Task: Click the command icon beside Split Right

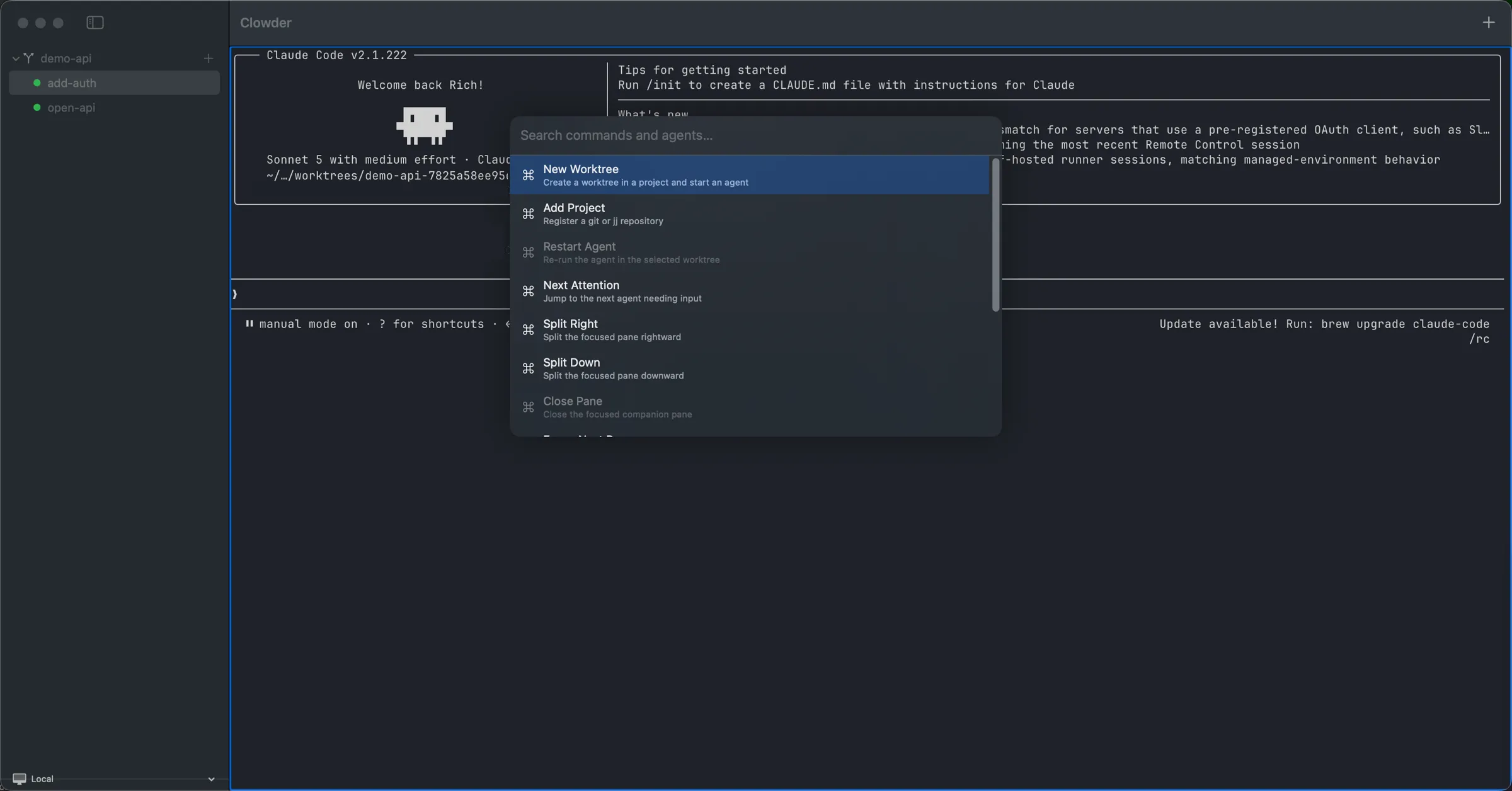Action: (x=528, y=330)
